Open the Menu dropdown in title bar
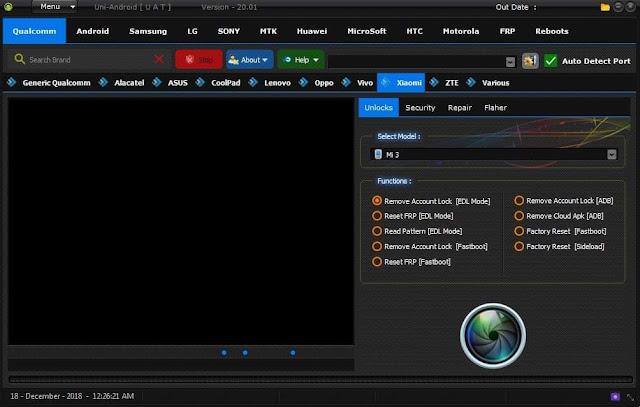640x407 pixels. 55,7
